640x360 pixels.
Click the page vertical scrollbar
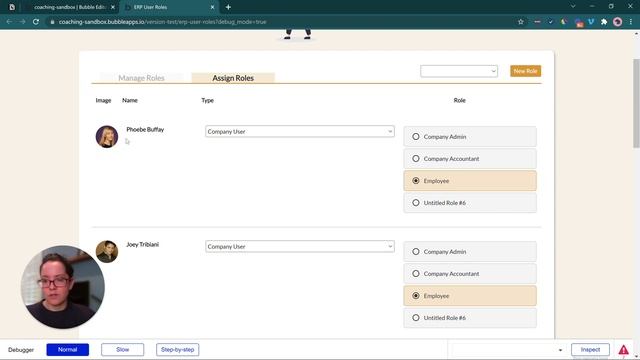tap(636, 103)
